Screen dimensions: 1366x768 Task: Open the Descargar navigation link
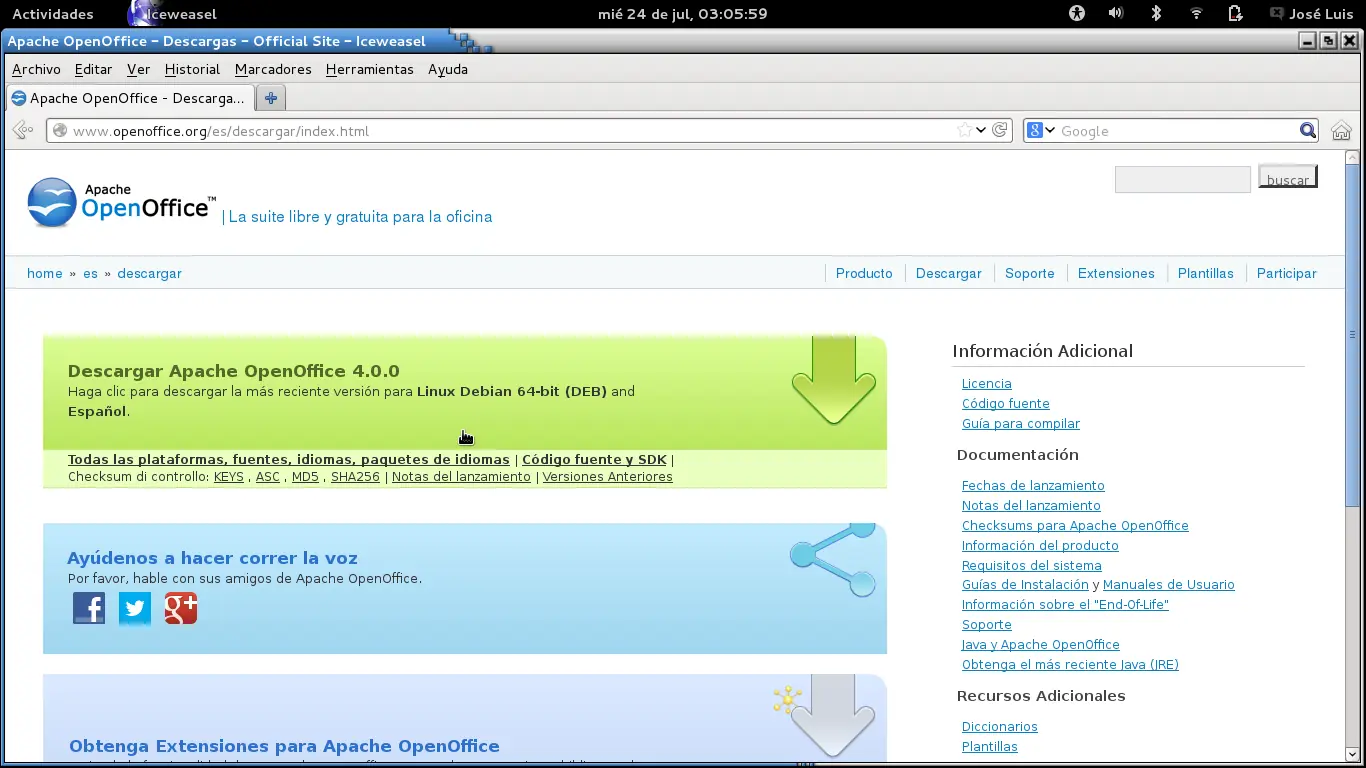point(949,273)
